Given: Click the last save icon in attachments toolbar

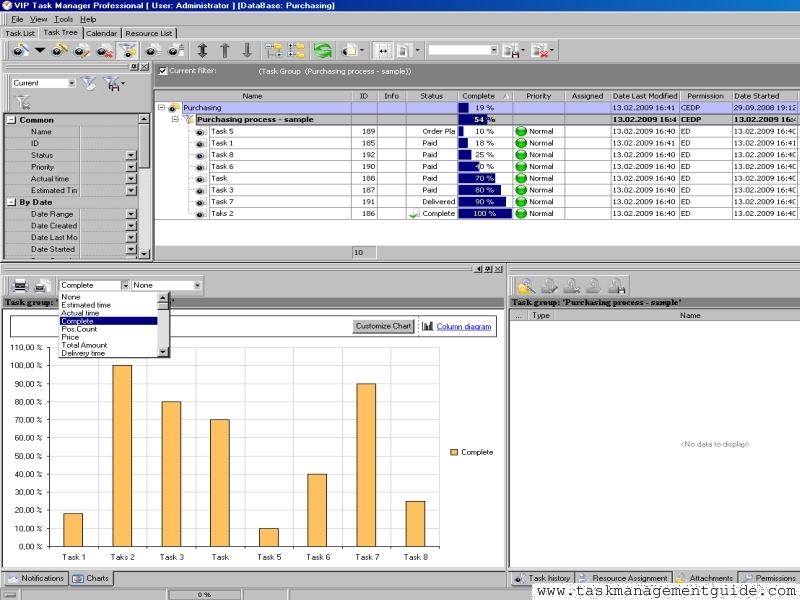Looking at the screenshot, I should tap(617, 286).
